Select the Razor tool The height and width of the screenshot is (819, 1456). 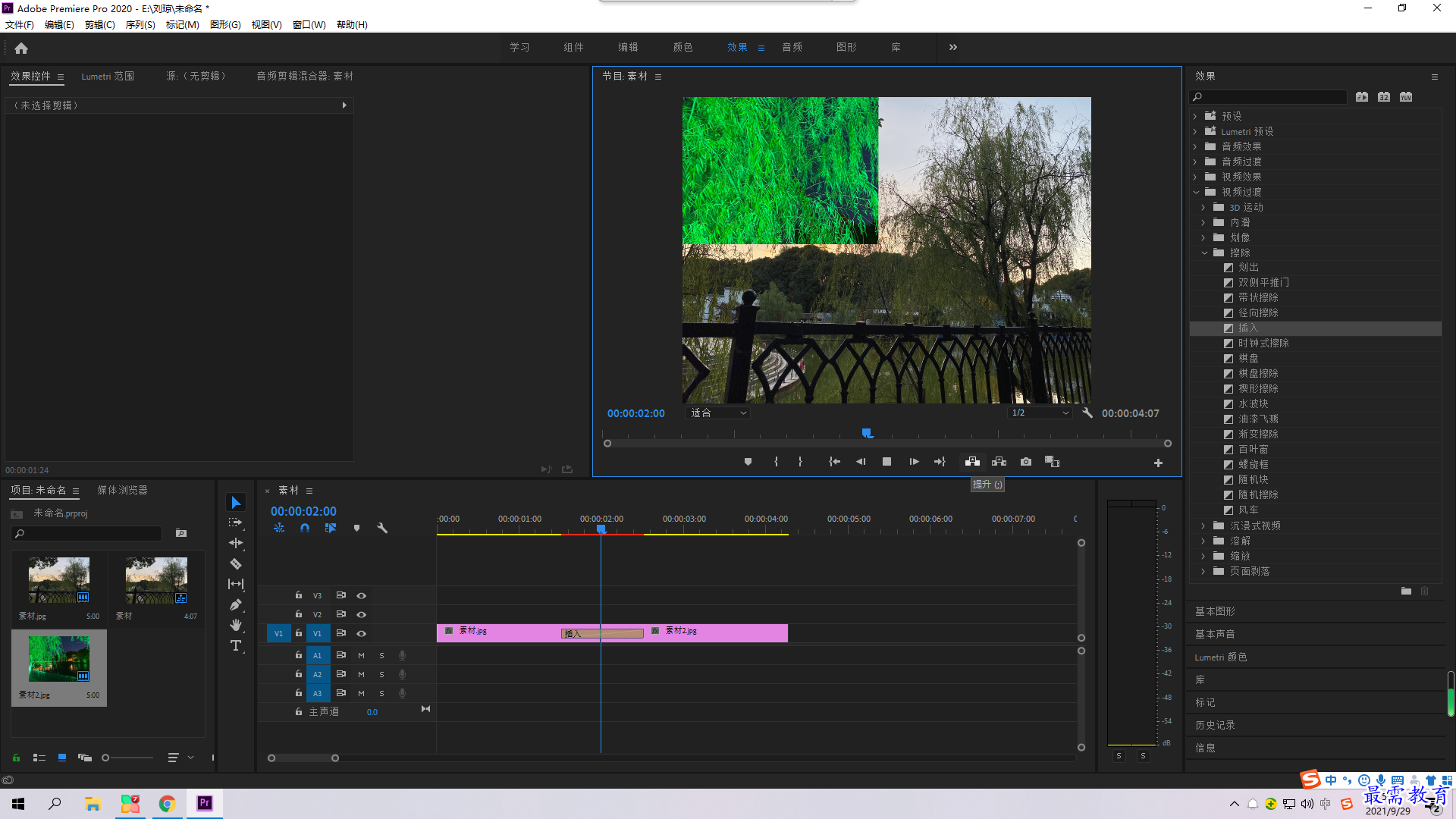tap(236, 563)
